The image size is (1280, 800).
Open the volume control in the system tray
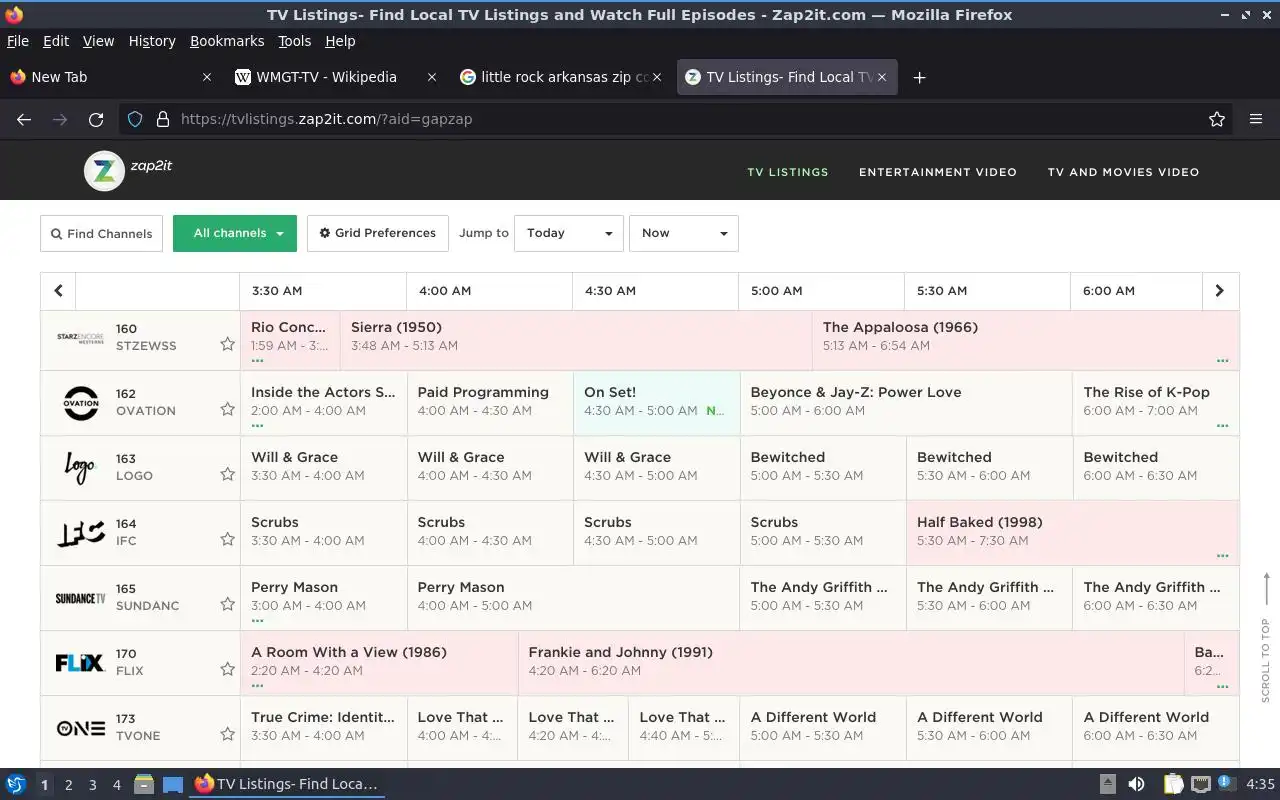pos(1136,784)
